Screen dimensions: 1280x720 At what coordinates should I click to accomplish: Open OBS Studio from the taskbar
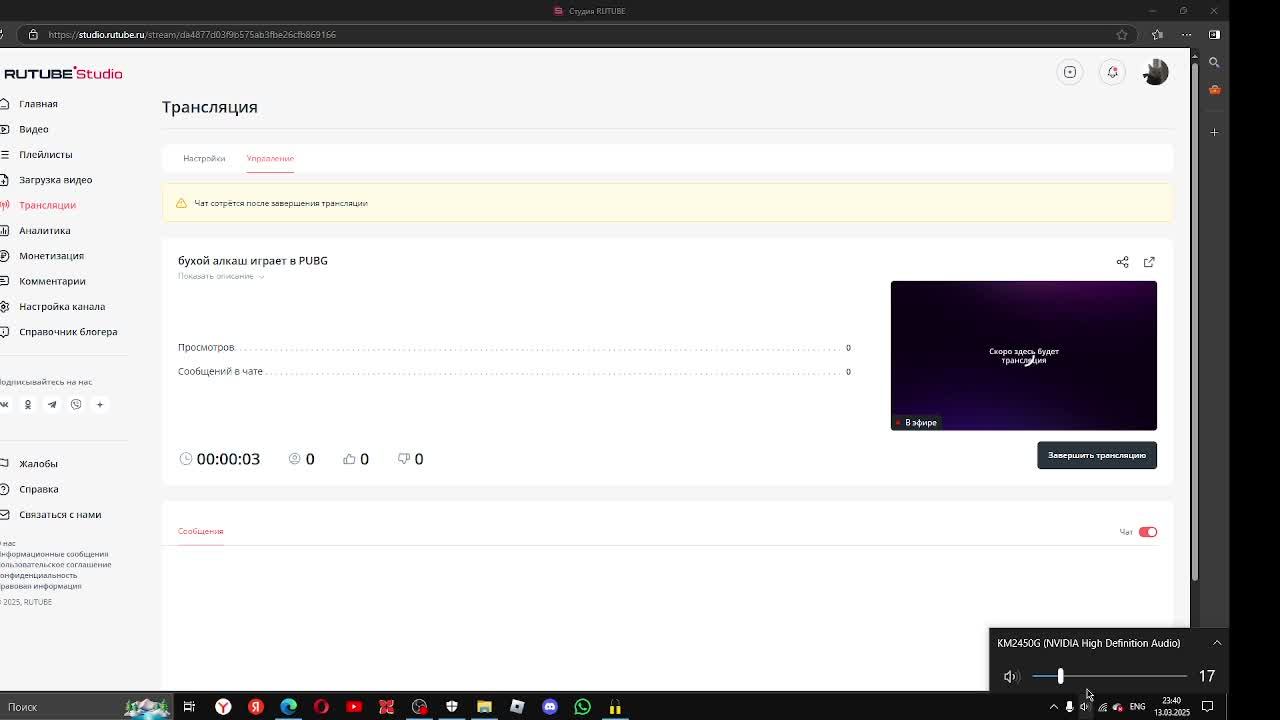tap(419, 707)
